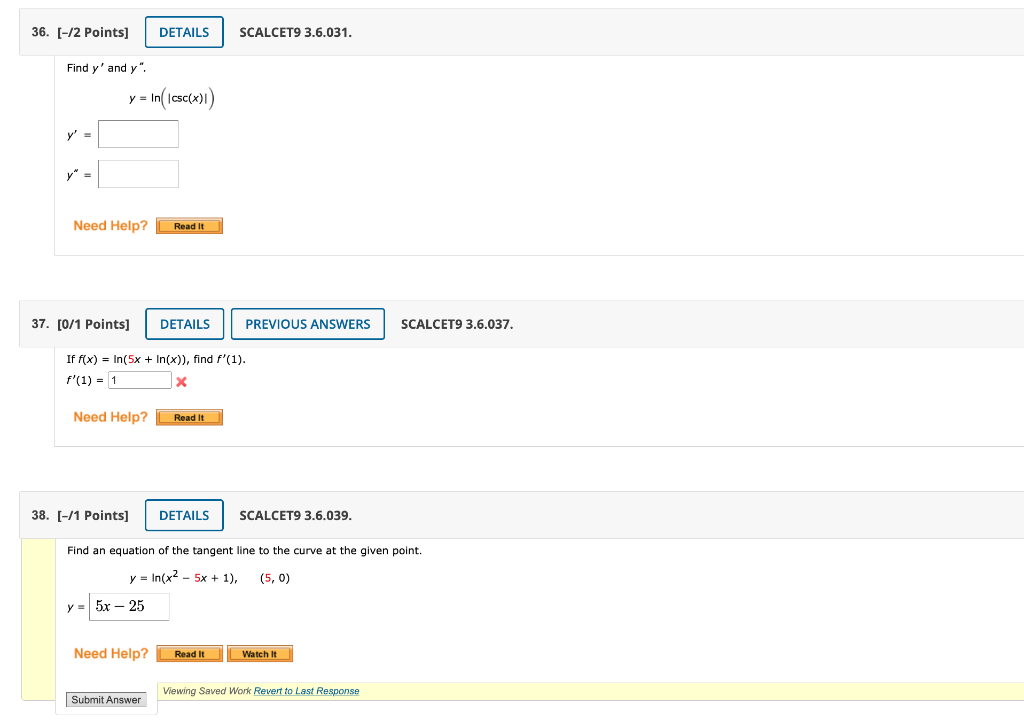Click the Read It icon for problem 36
Screen dimensions: 1024x720
pyautogui.click(x=189, y=225)
